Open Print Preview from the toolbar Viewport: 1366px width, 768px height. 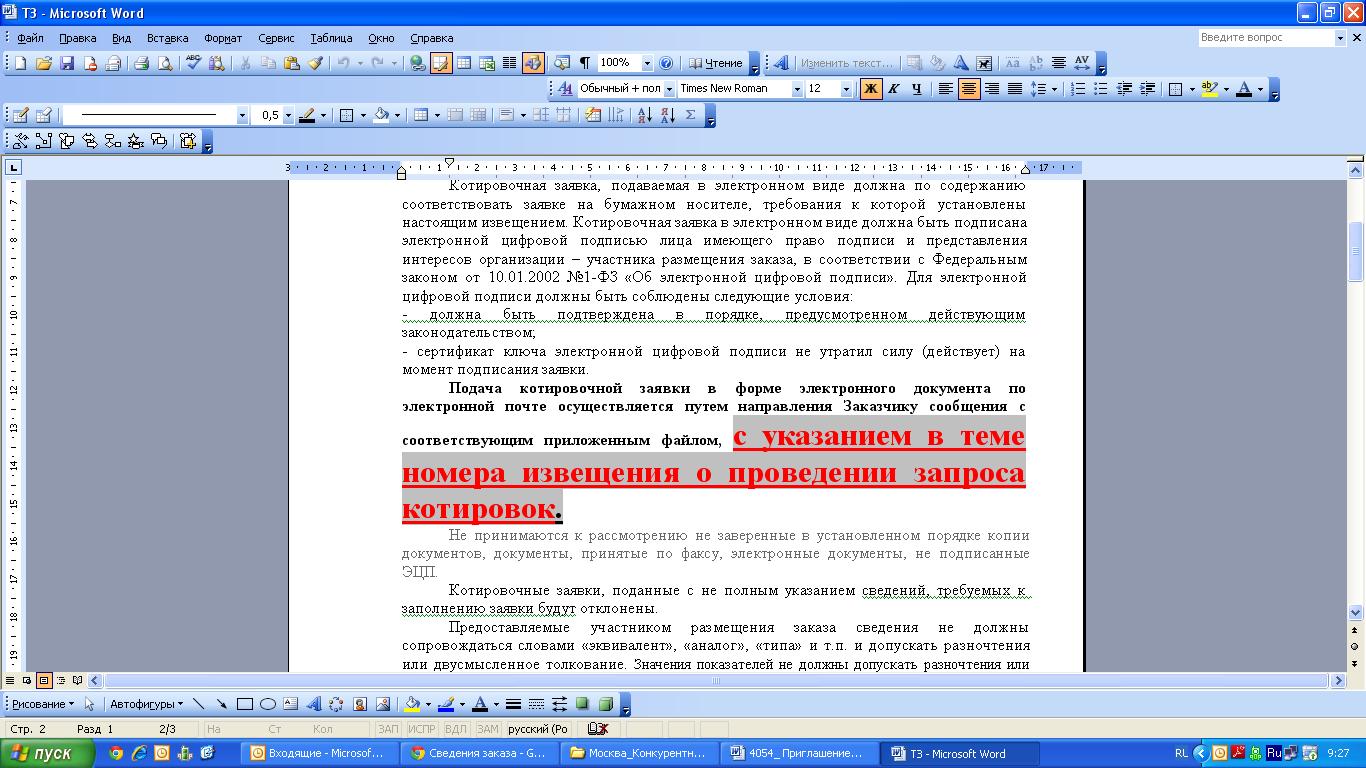(165, 63)
